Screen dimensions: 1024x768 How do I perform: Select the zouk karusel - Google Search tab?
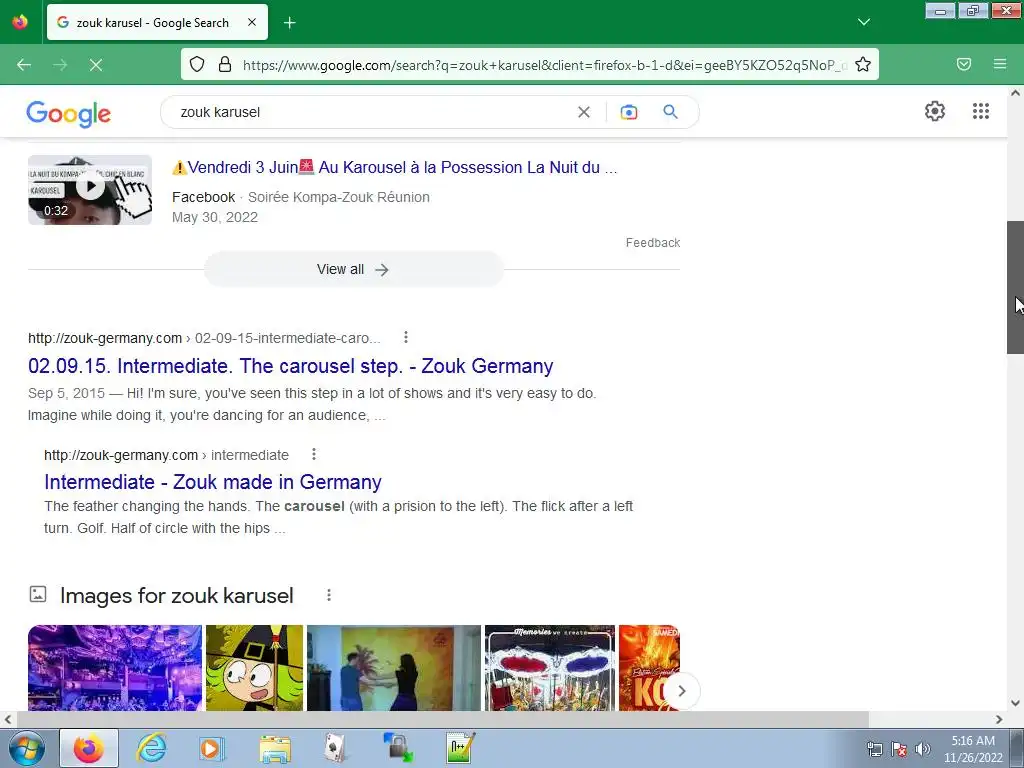157,22
